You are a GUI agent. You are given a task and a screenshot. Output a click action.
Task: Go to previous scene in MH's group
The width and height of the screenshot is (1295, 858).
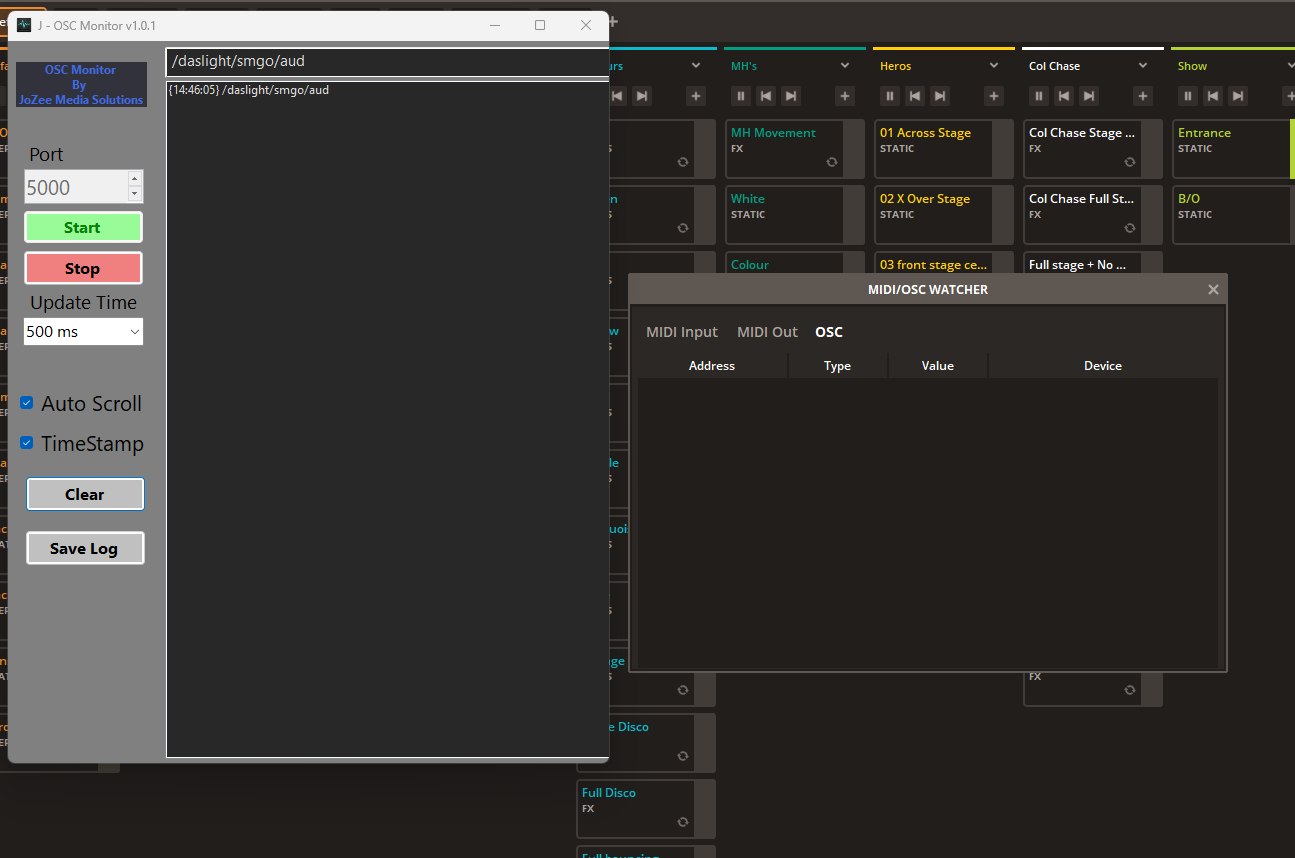coord(766,96)
